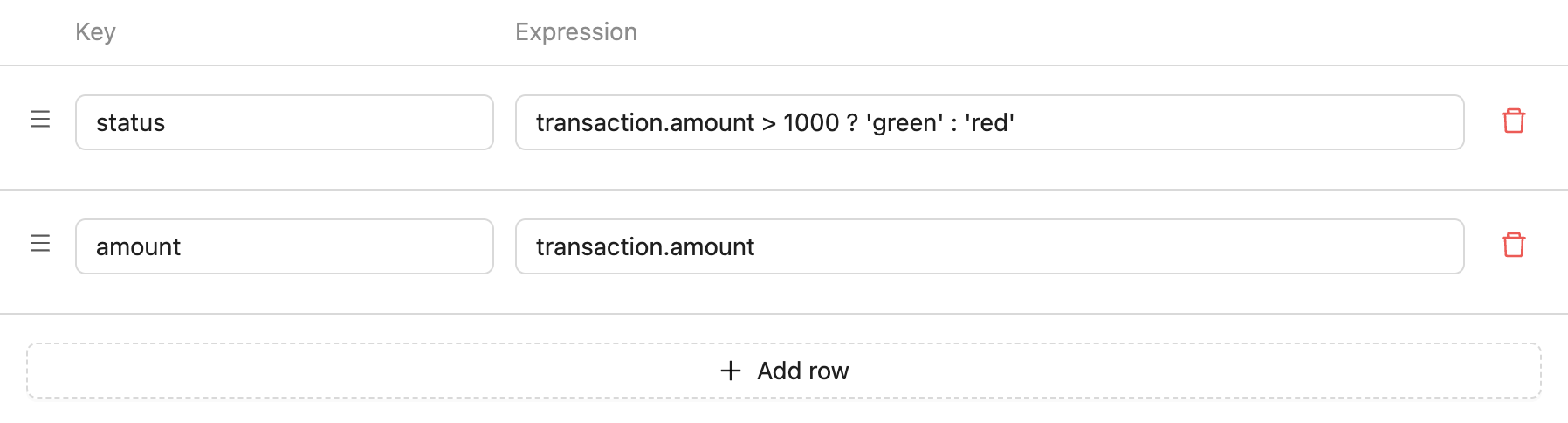Delete the status row with trash icon
Viewport: 1568px width, 423px height.
[1513, 121]
